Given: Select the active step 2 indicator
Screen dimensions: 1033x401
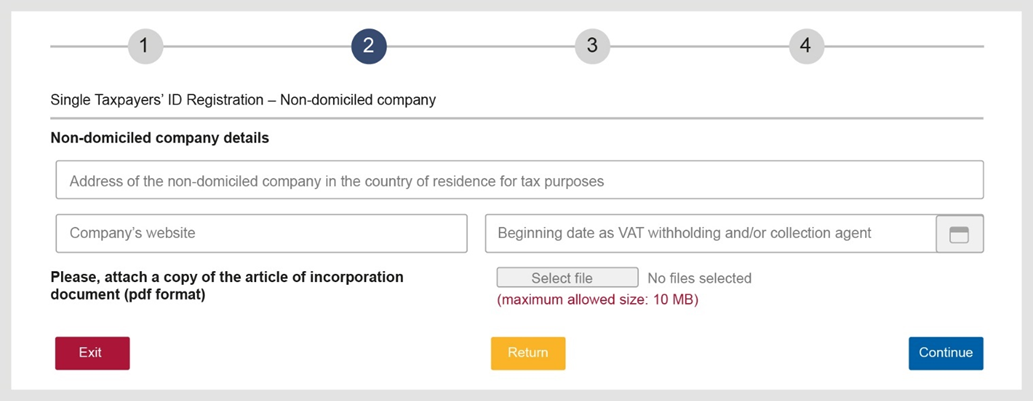Looking at the screenshot, I should pos(368,46).
